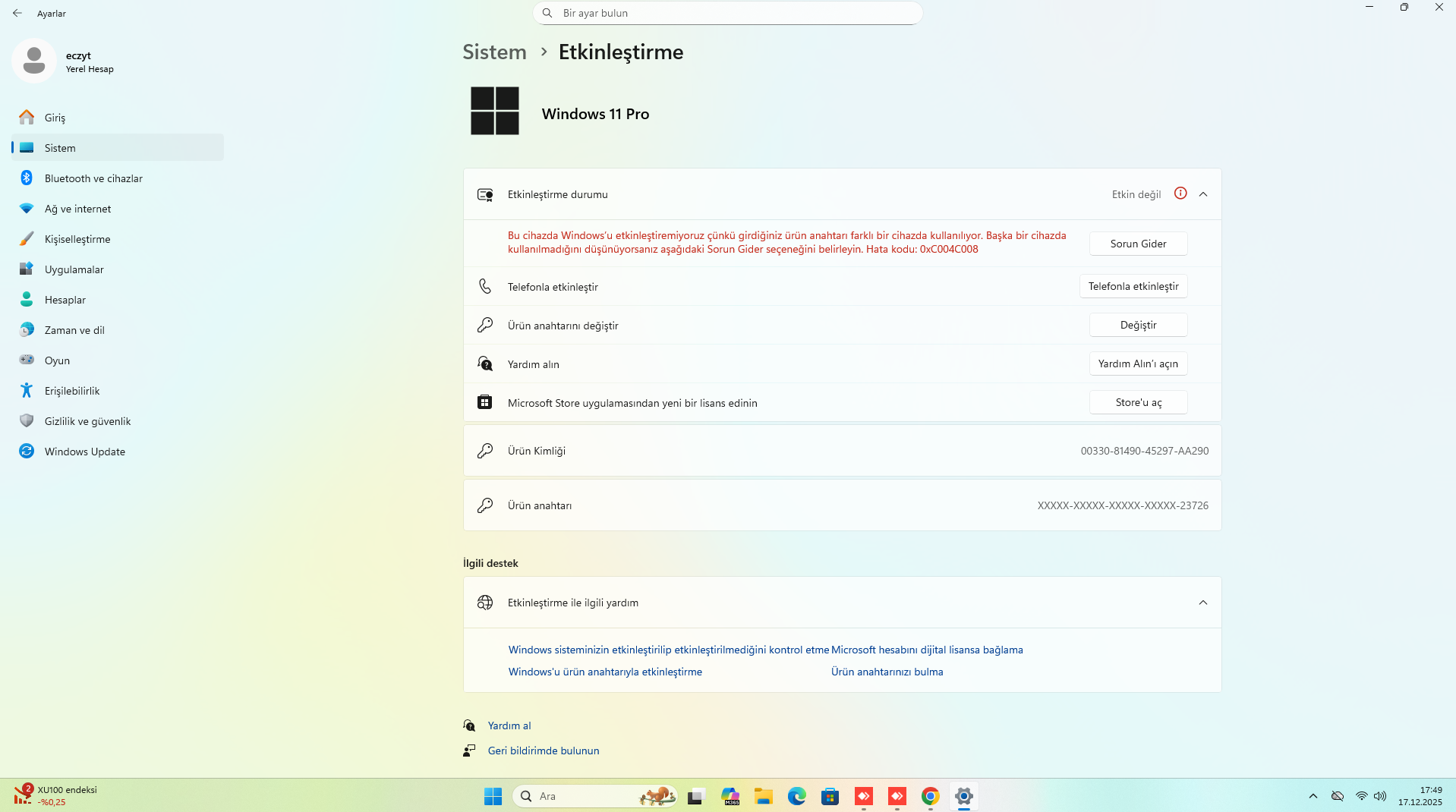Click the Store icon beside Microsoft Store row
Viewport: 1456px width, 812px height.
[485, 402]
